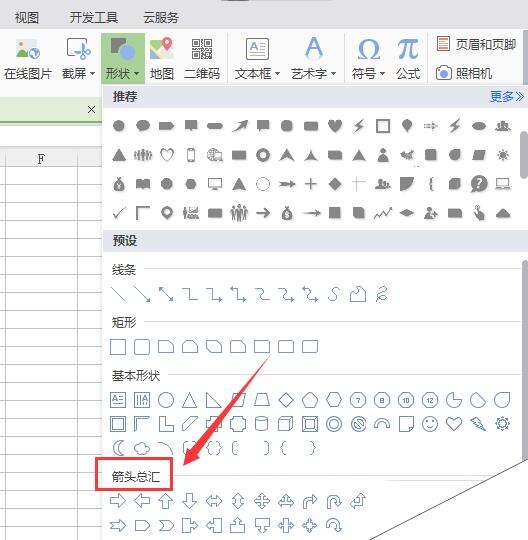
Task: Choose the scribble line shape
Action: 382,294
